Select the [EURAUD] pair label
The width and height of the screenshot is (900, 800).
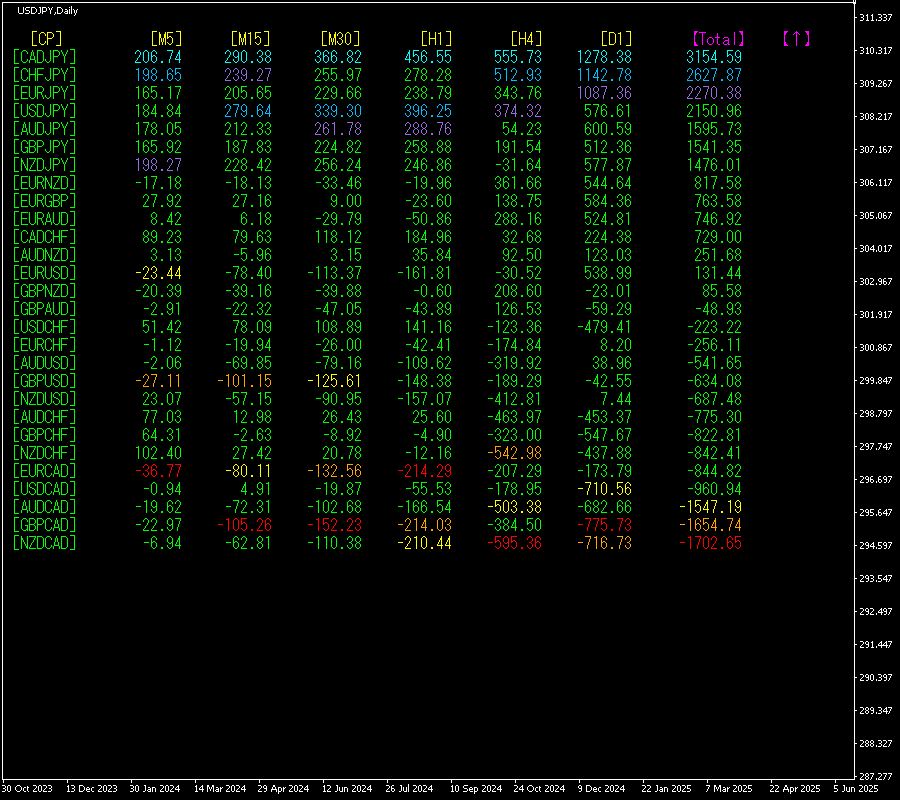pos(44,219)
